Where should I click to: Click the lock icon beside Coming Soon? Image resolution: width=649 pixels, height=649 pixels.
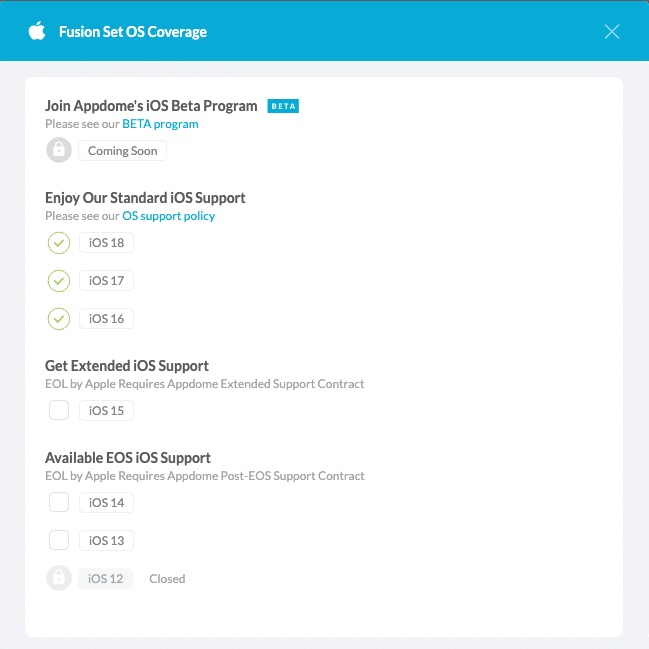[59, 150]
